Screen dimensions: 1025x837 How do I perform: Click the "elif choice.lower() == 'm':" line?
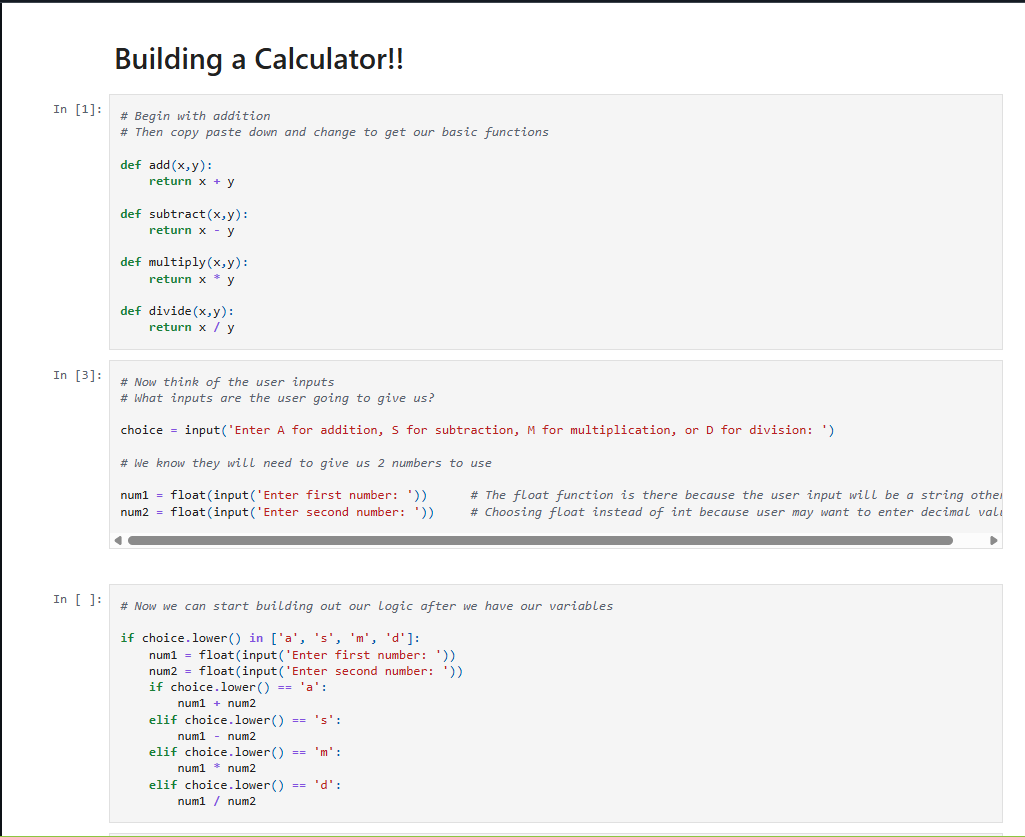[x=245, y=753]
